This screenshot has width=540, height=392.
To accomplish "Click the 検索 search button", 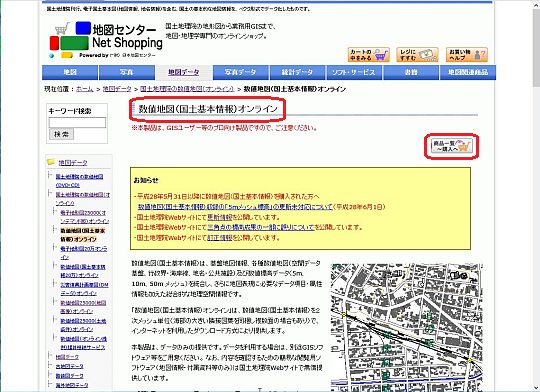I will pyautogui.click(x=61, y=134).
